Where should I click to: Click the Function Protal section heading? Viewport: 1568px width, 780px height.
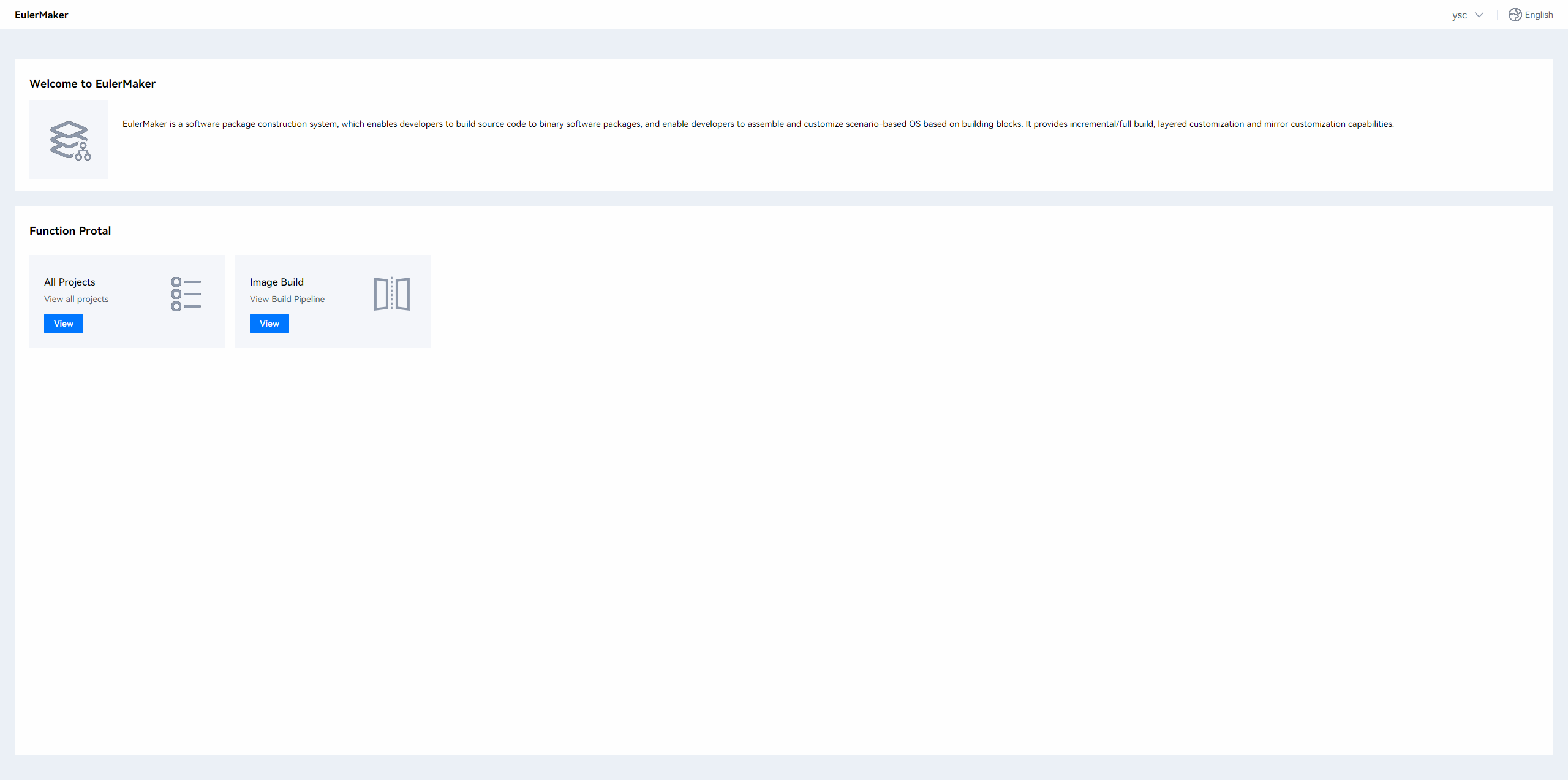[70, 231]
